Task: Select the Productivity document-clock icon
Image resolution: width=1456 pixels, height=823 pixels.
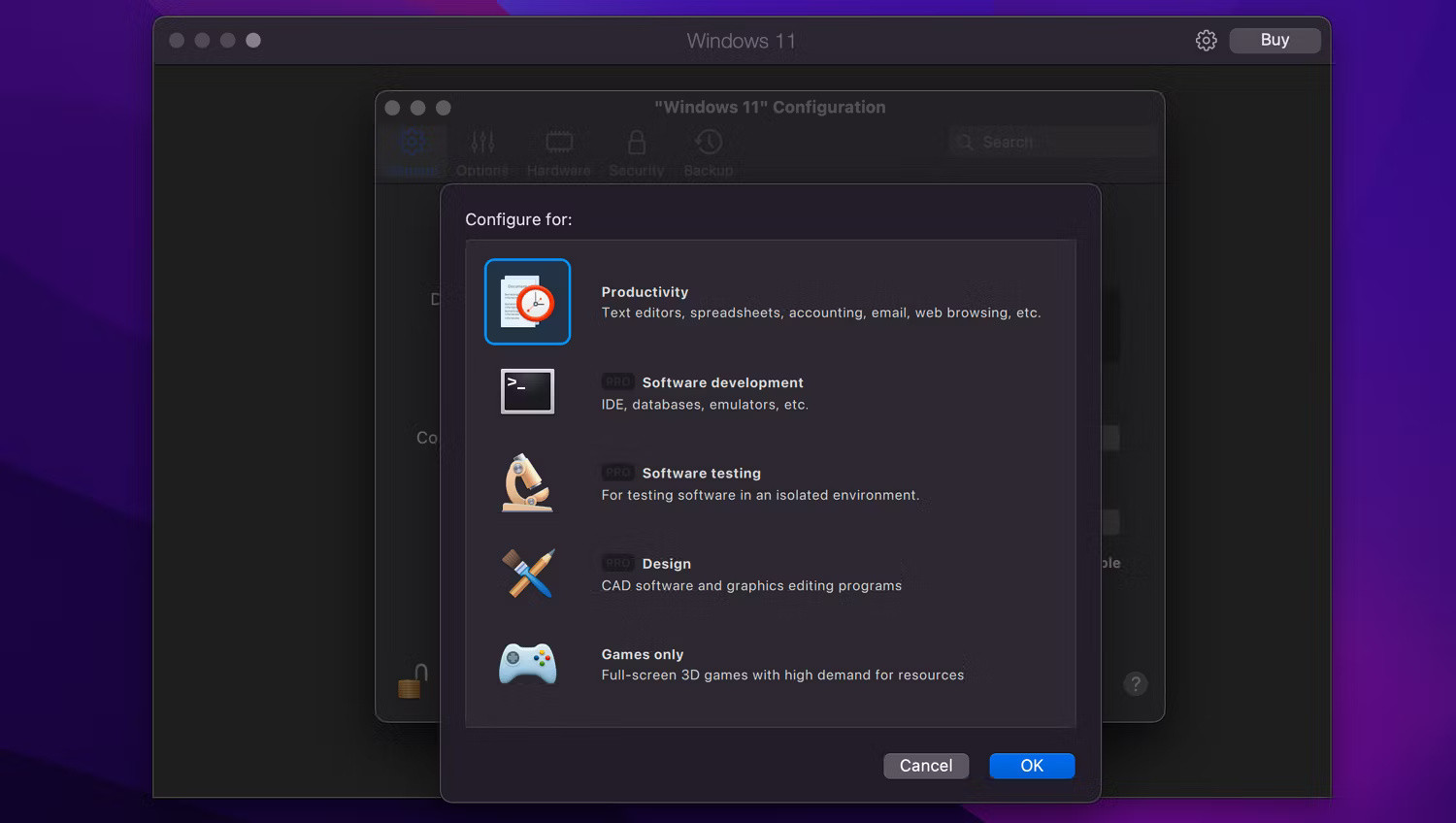Action: 527,302
